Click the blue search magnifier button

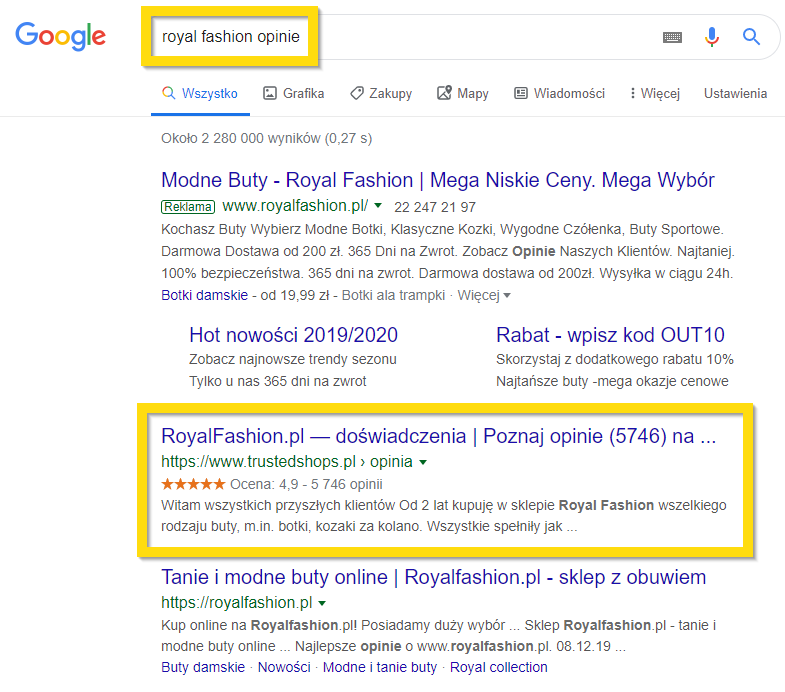pyautogui.click(x=751, y=37)
